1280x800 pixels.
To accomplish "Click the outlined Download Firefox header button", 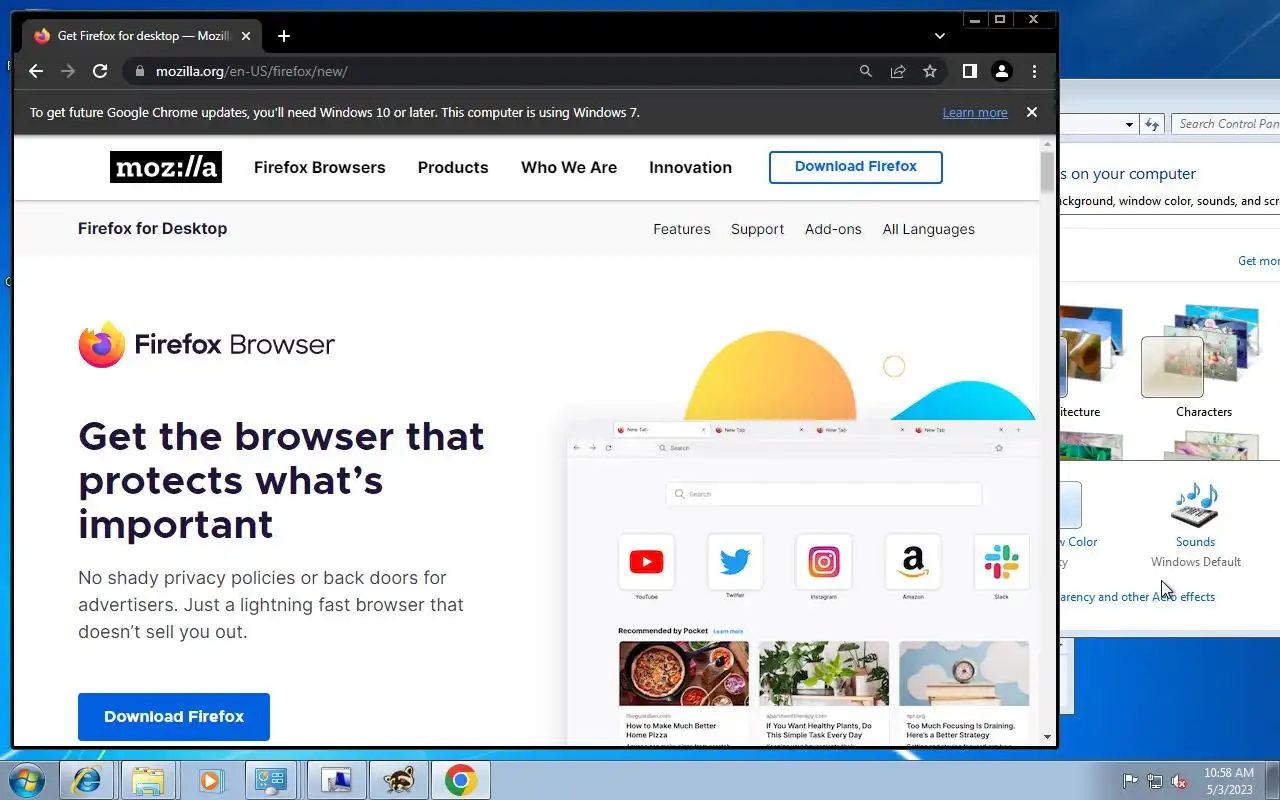I will (x=856, y=167).
